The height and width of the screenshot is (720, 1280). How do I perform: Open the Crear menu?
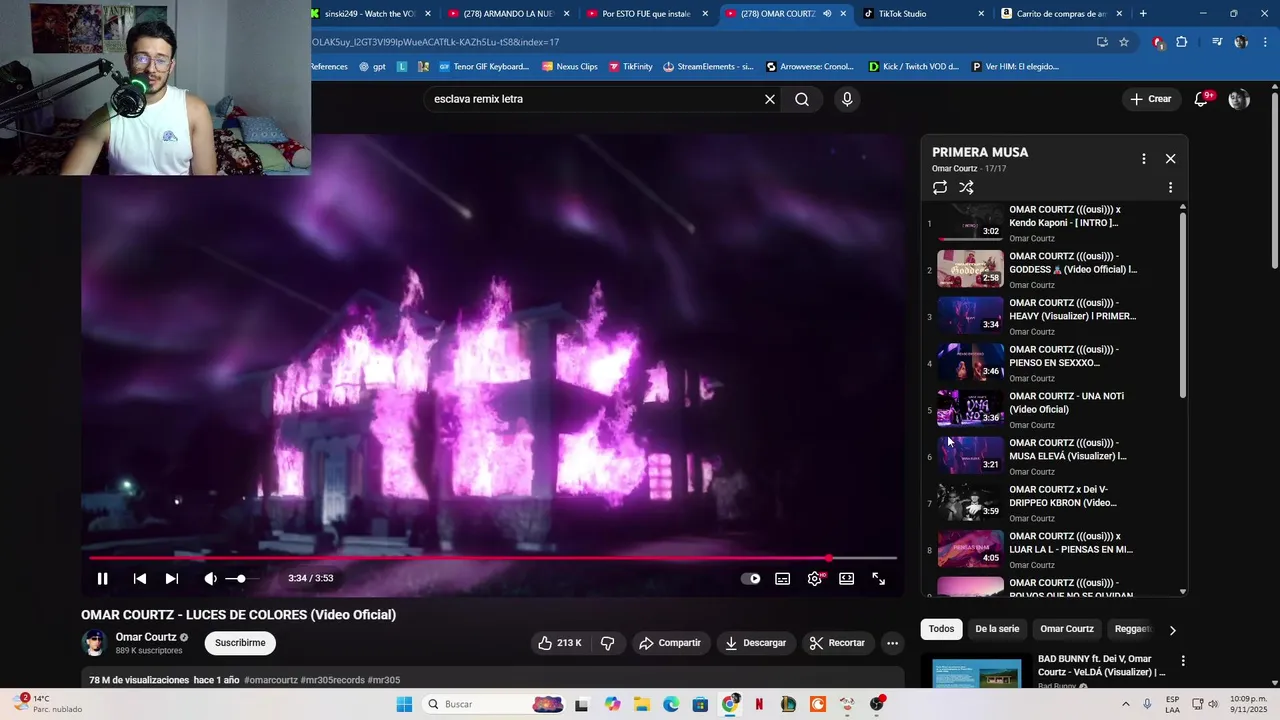point(1151,99)
